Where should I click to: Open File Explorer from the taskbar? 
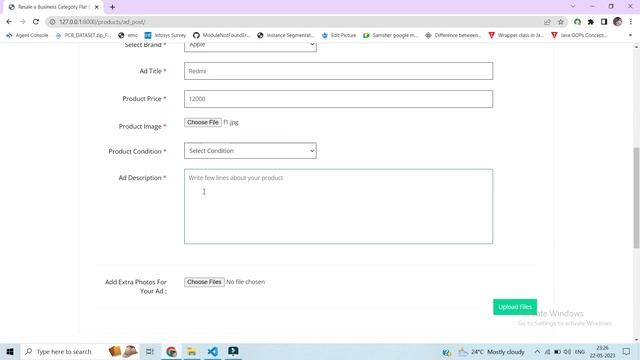pyautogui.click(x=192, y=351)
